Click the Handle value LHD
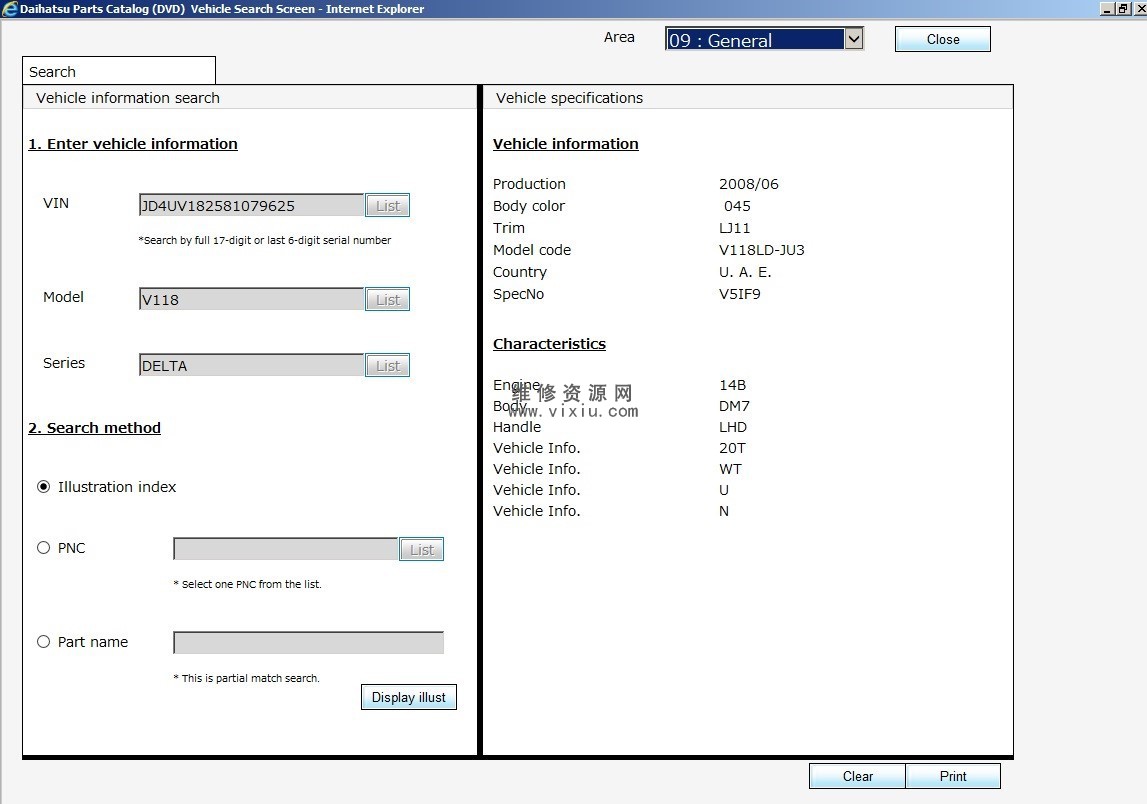This screenshot has width=1147, height=804. 733,427
